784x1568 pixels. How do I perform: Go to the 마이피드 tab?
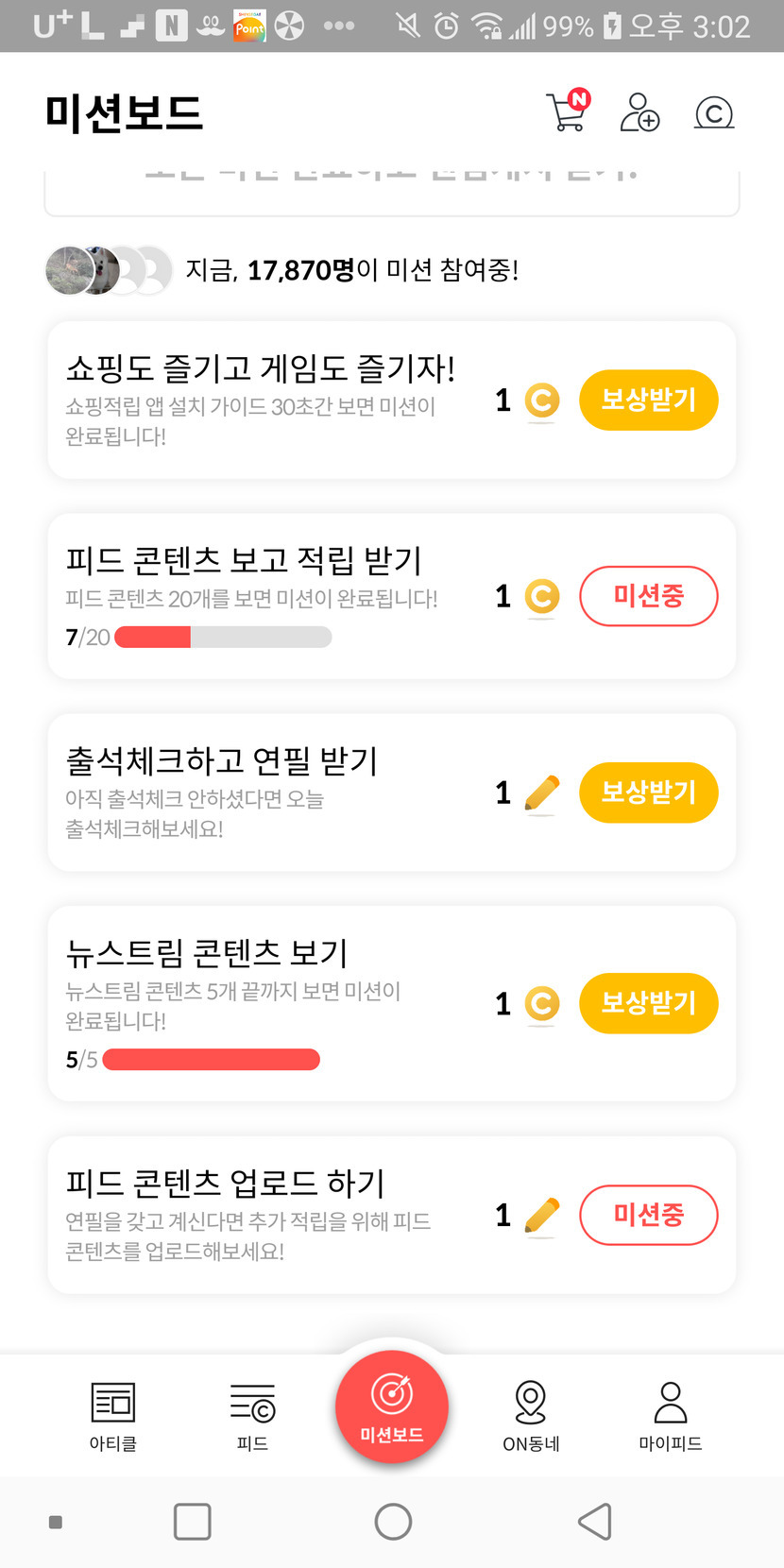tap(671, 1416)
